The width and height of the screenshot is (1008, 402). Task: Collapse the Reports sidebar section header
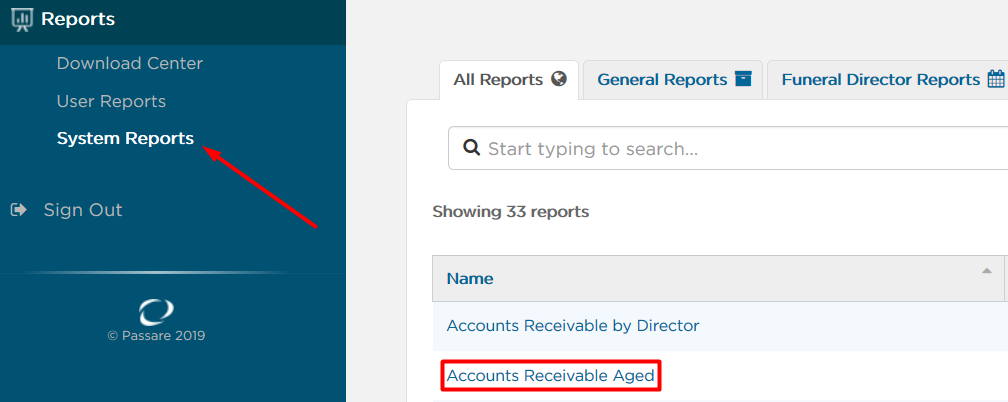click(x=173, y=20)
